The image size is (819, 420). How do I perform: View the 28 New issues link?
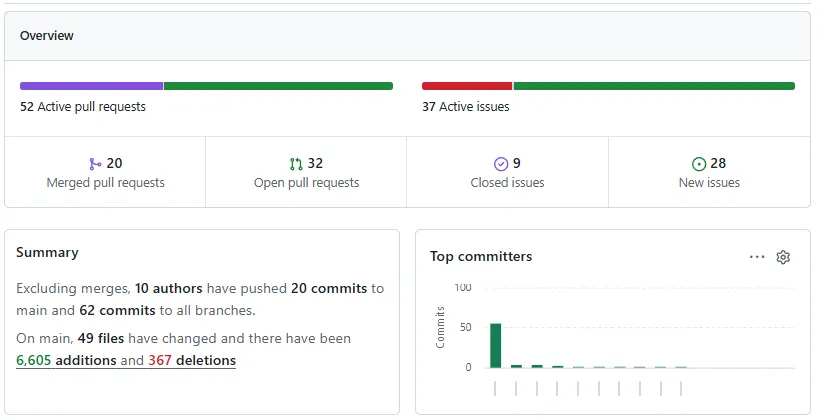click(x=709, y=173)
